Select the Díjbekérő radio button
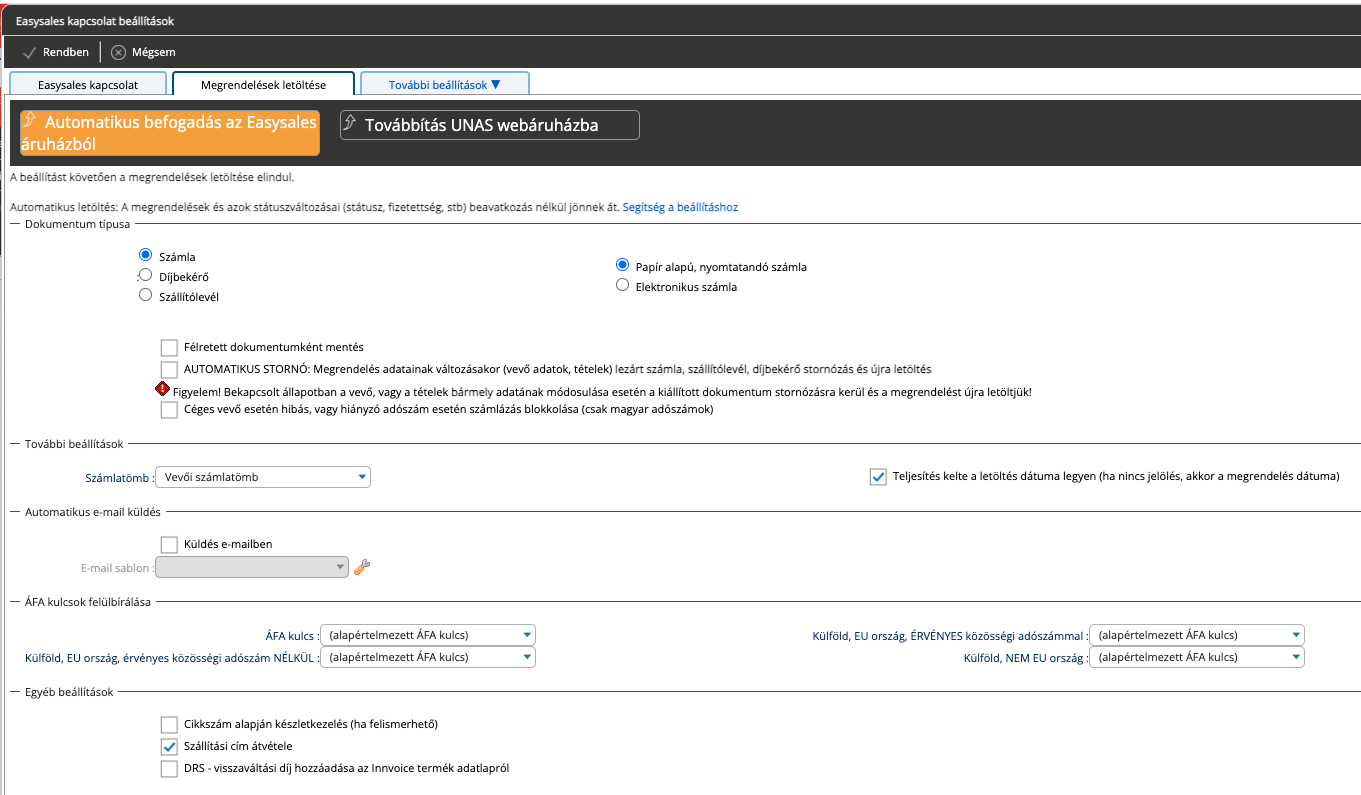1361x795 pixels. 145,275
